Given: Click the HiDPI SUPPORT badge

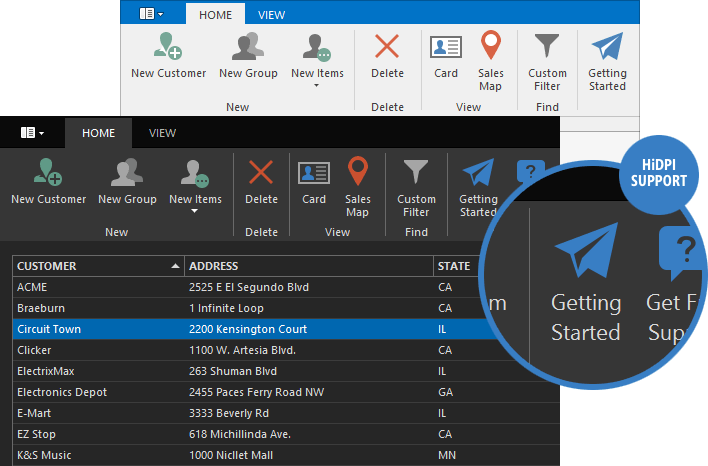Looking at the screenshot, I should pyautogui.click(x=658, y=174).
